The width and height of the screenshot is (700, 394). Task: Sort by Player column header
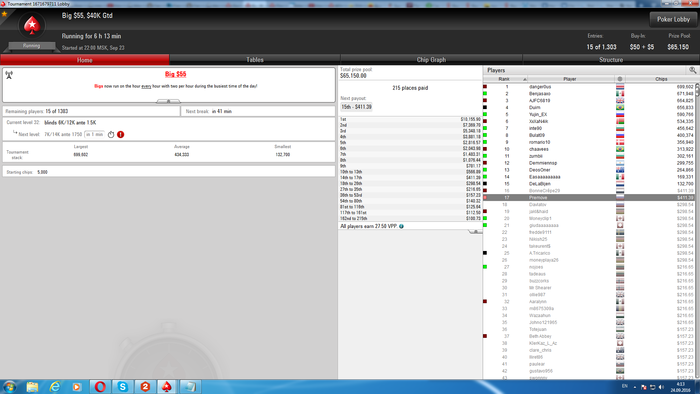point(570,79)
